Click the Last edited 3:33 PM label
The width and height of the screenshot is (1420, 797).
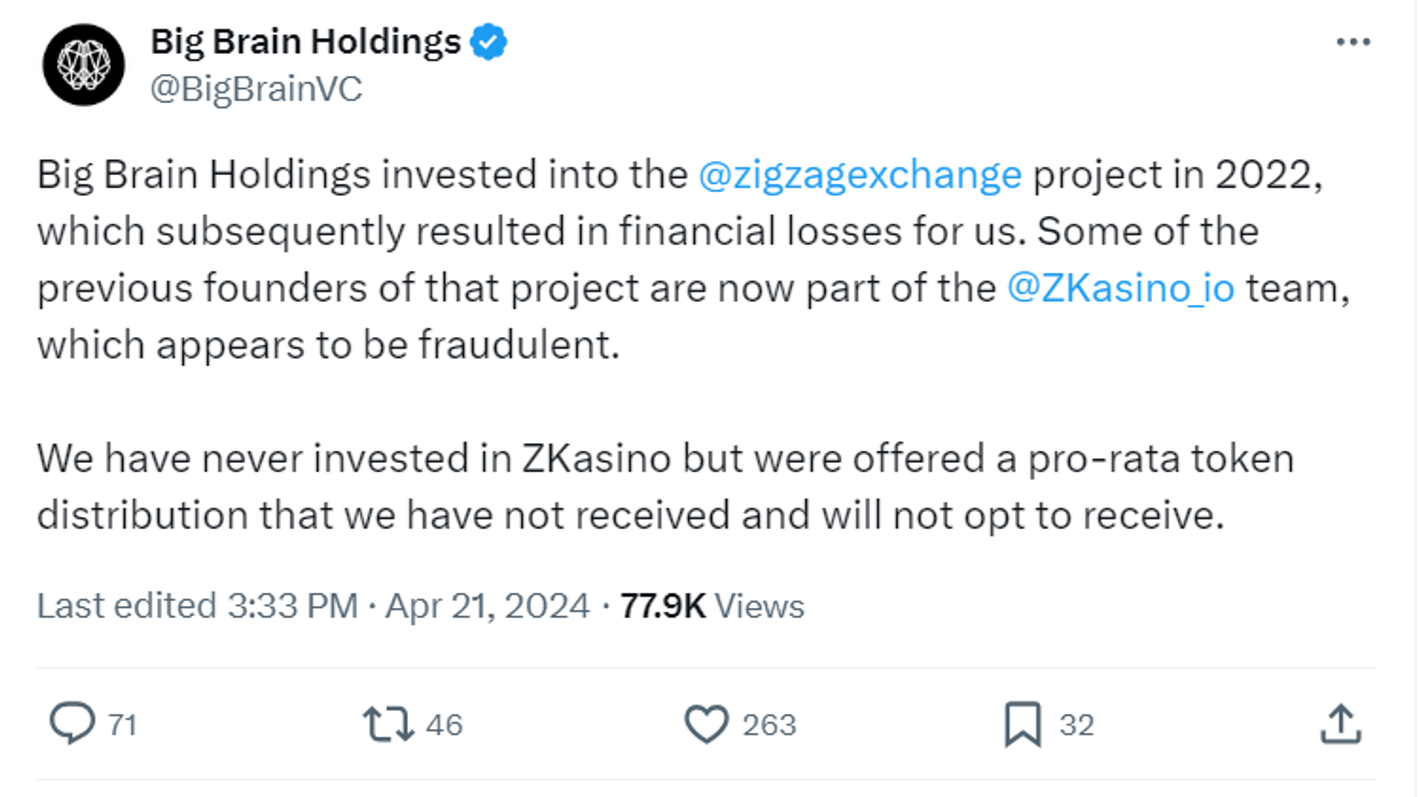195,605
